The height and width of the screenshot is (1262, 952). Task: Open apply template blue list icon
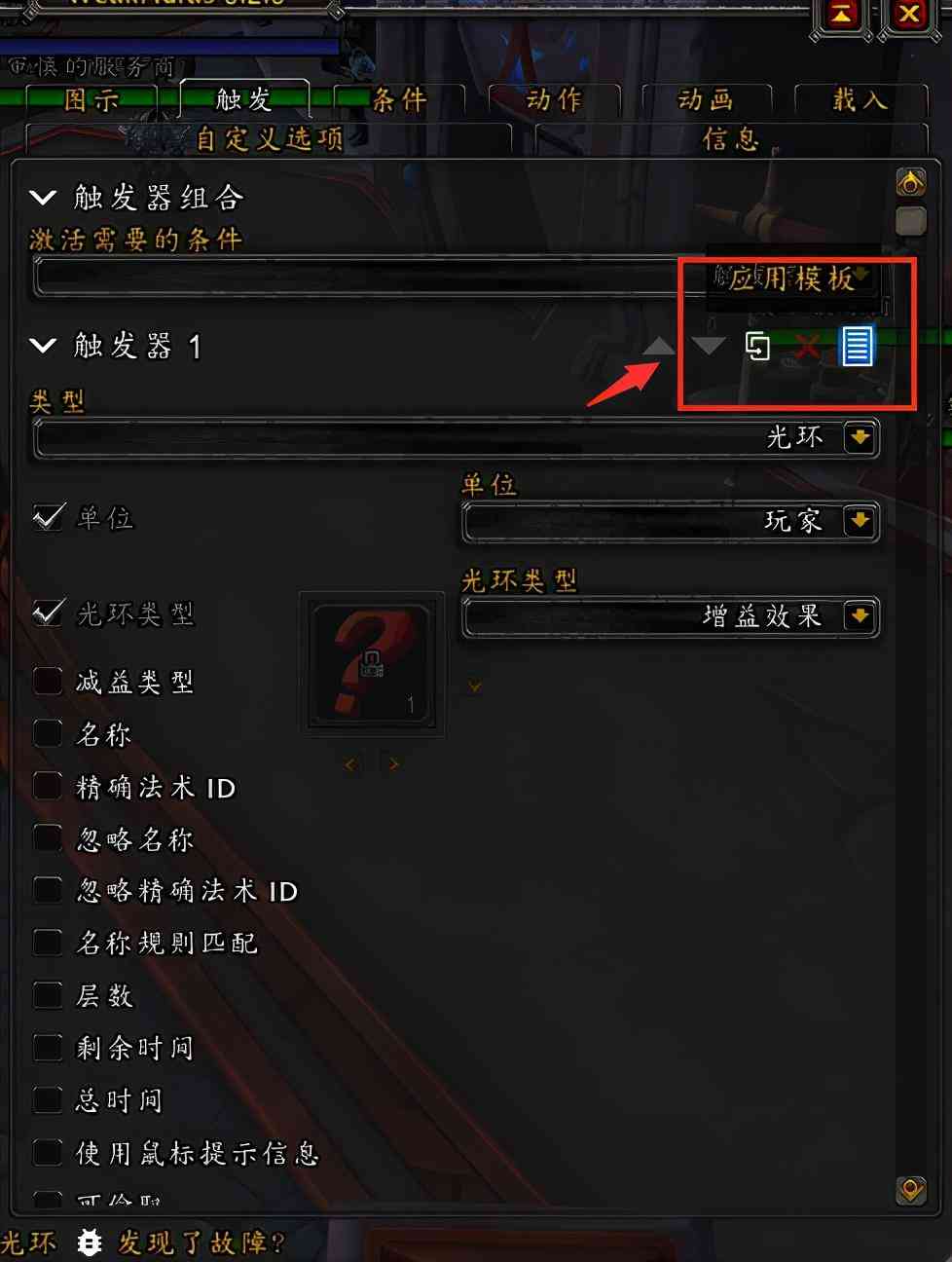(x=857, y=346)
